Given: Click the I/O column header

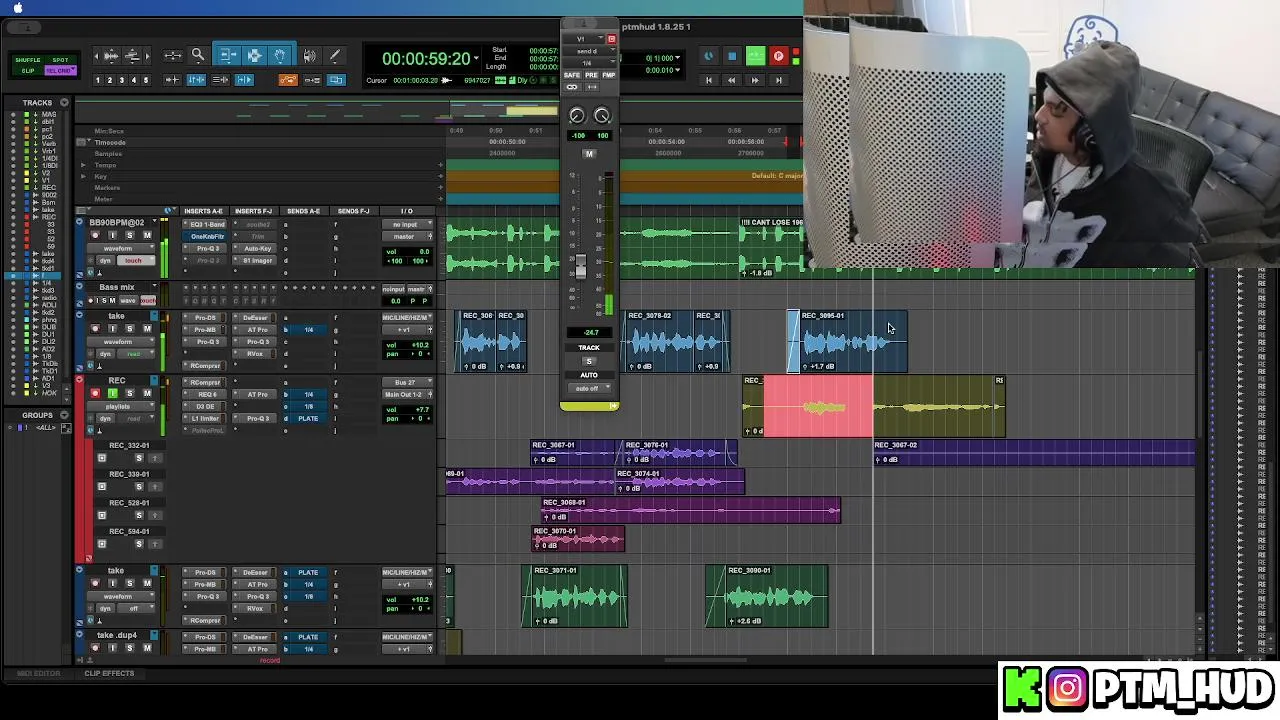Looking at the screenshot, I should click(x=406, y=211).
